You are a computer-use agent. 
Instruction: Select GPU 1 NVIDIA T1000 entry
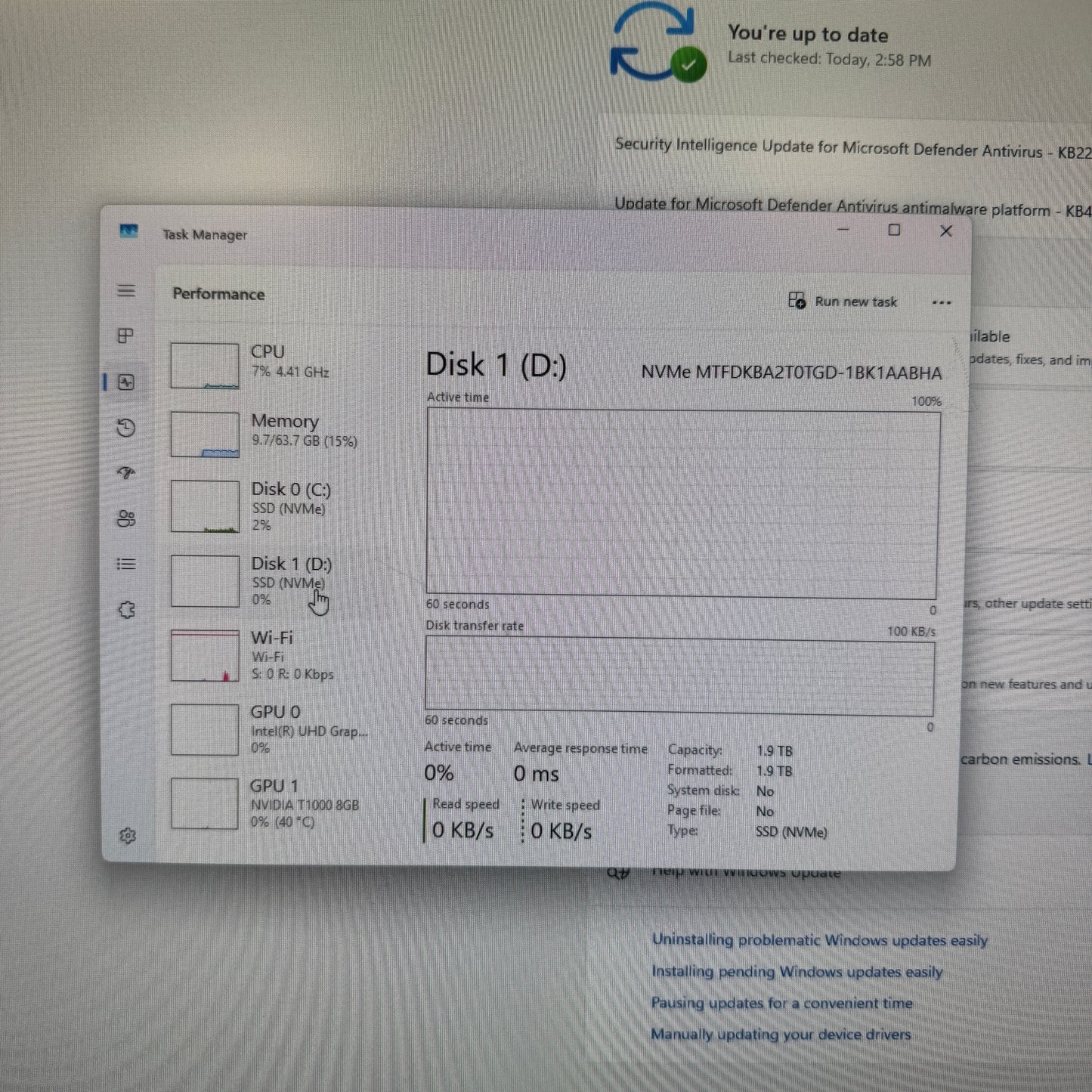coord(280,803)
